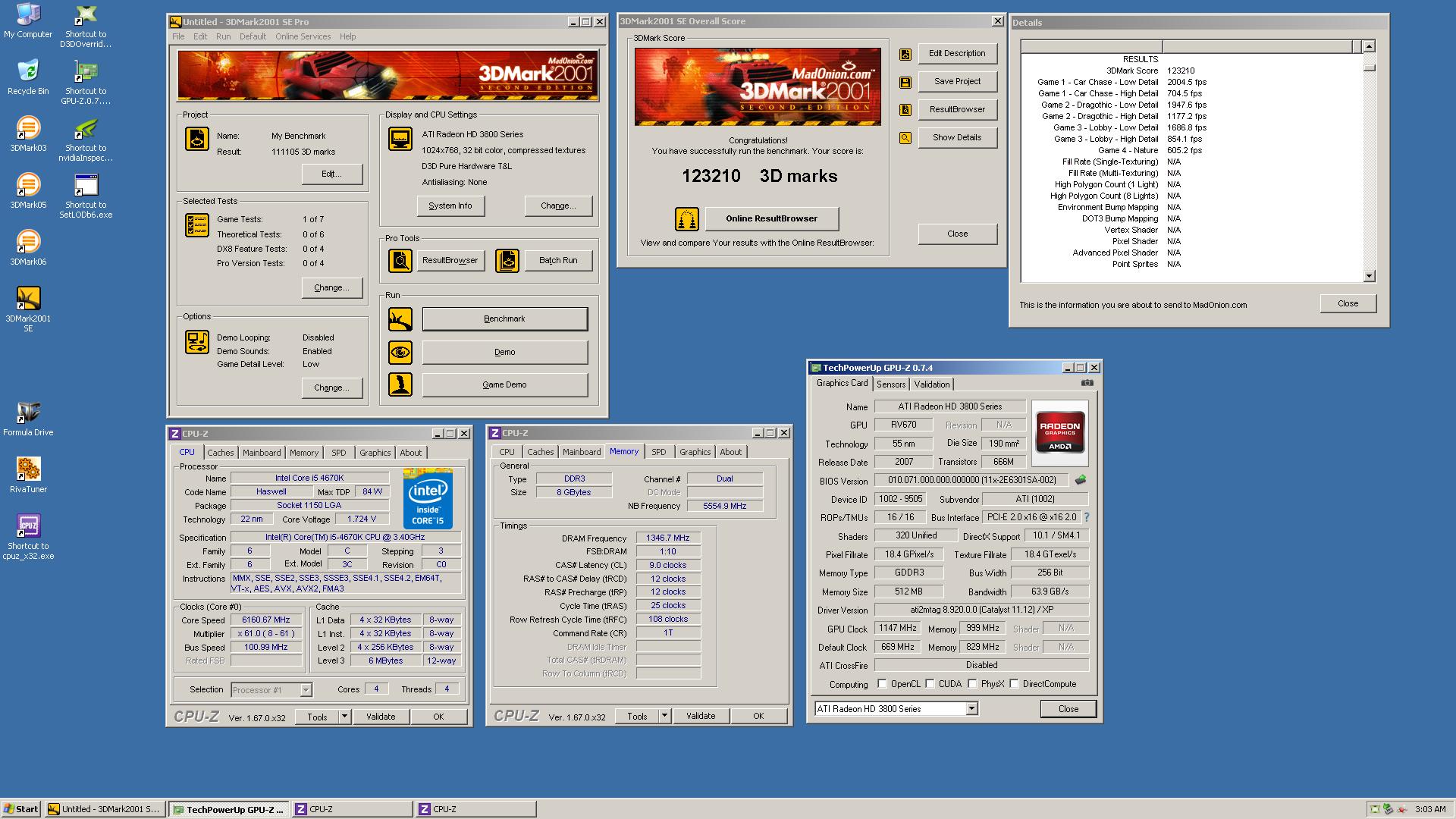Click the Save Project floppy icon
The width and height of the screenshot is (1456, 819).
905,82
